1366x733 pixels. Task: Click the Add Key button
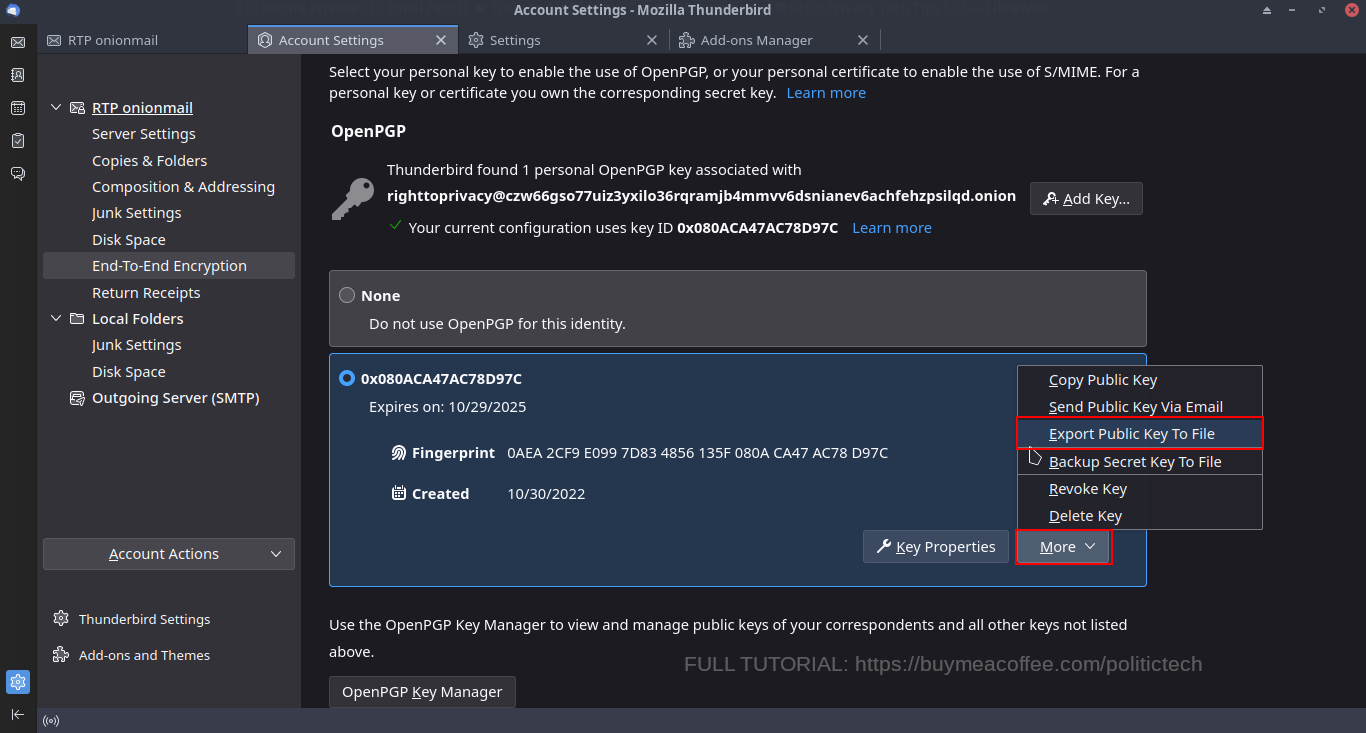coord(1086,199)
